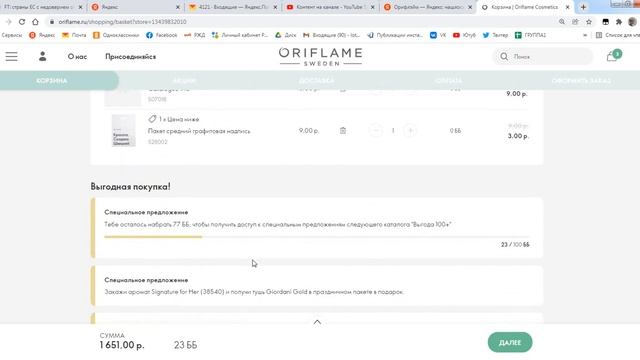Open the Яндекс bookmark

pos(42,35)
